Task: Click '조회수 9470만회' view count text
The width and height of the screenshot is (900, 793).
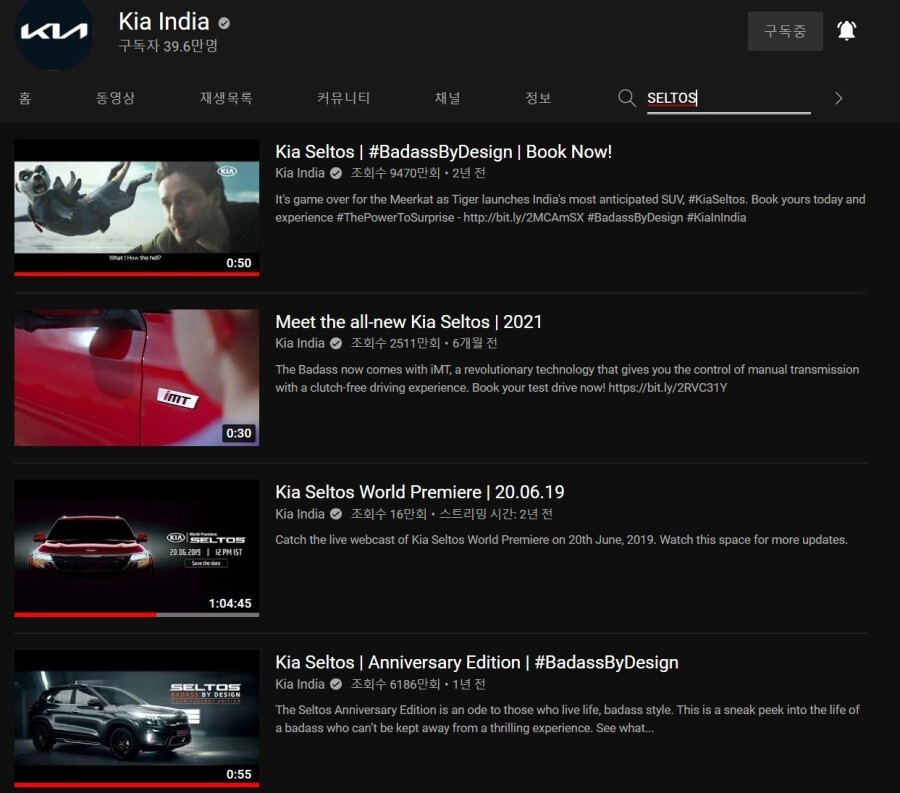Action: pyautogui.click(x=395, y=173)
